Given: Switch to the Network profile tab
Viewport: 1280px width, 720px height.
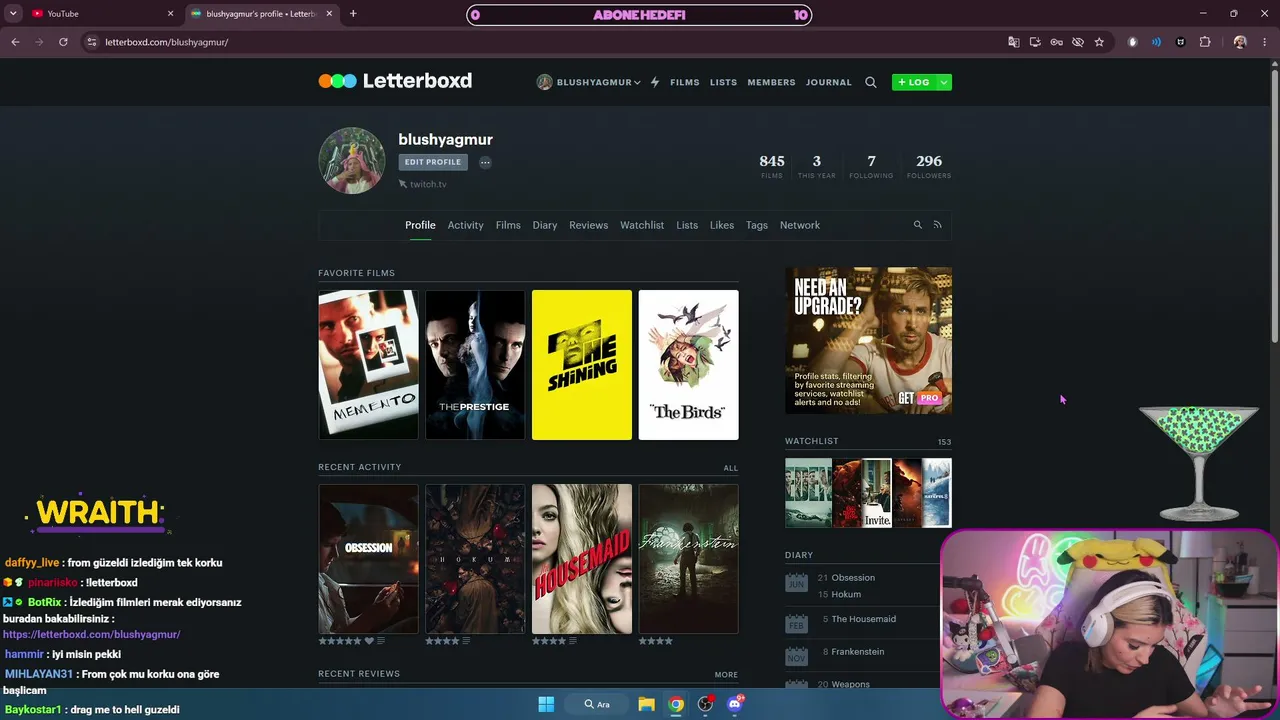Looking at the screenshot, I should [x=800, y=225].
